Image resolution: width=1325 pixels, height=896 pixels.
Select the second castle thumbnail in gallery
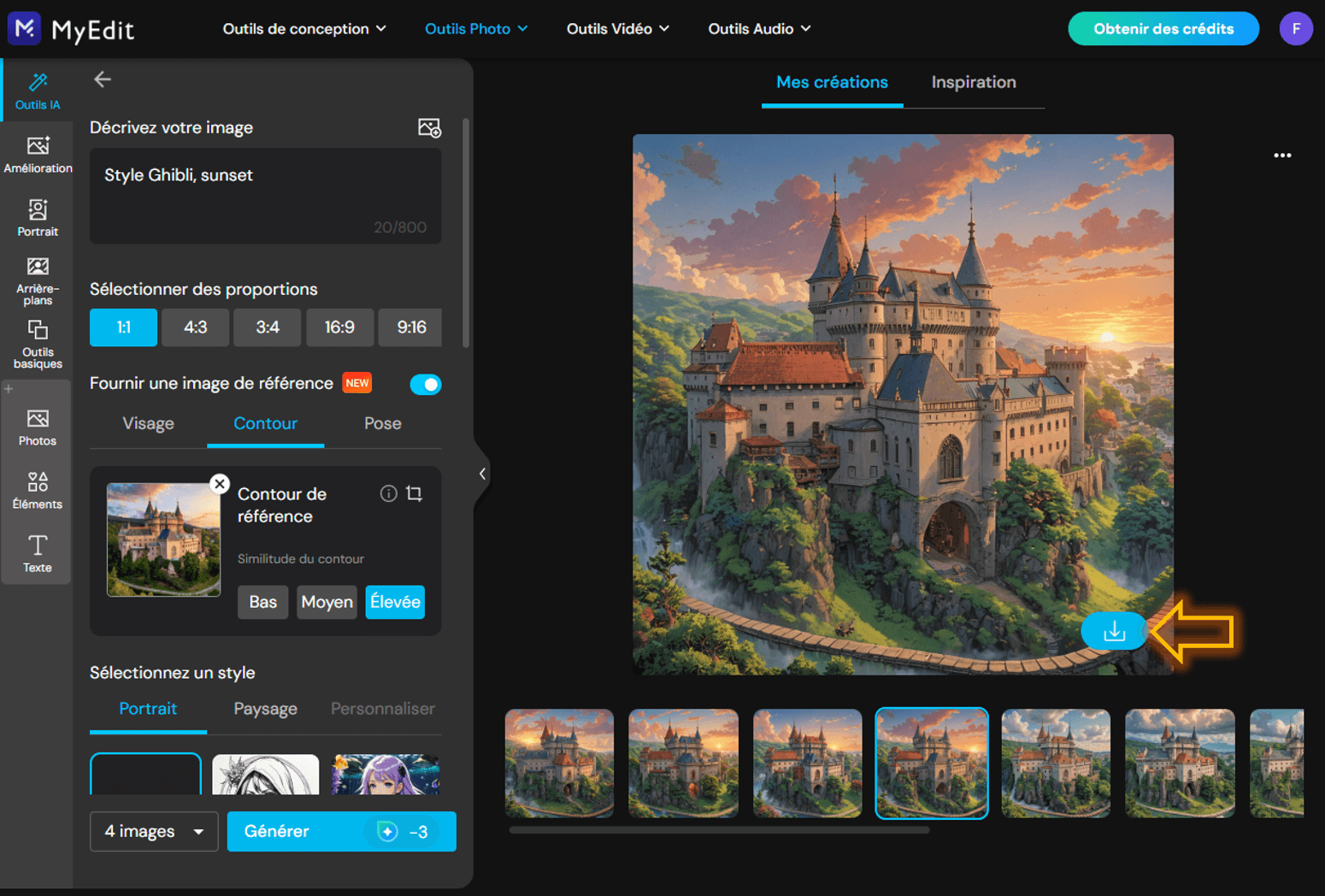(683, 763)
